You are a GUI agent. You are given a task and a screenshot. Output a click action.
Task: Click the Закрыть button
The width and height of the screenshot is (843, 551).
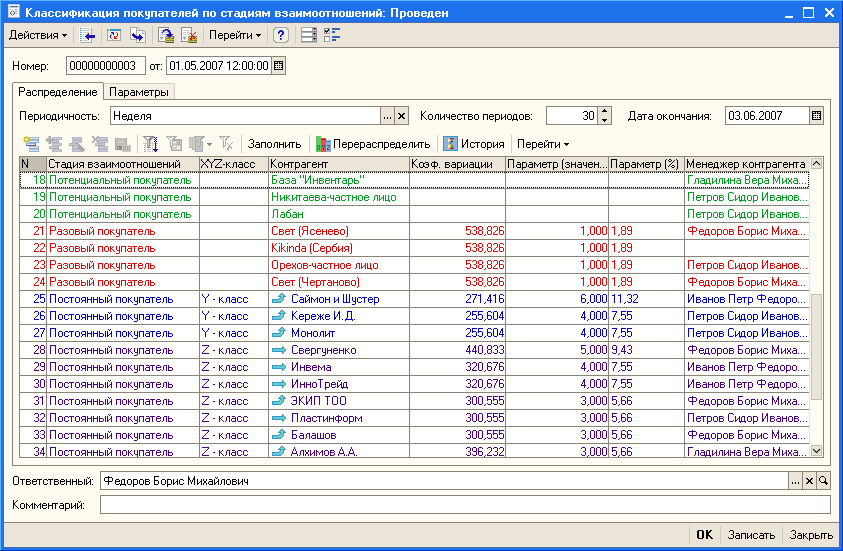tap(811, 535)
